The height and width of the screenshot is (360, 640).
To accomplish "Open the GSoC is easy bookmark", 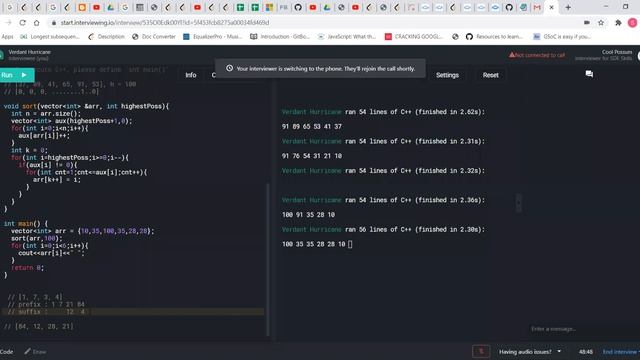I will point(562,37).
